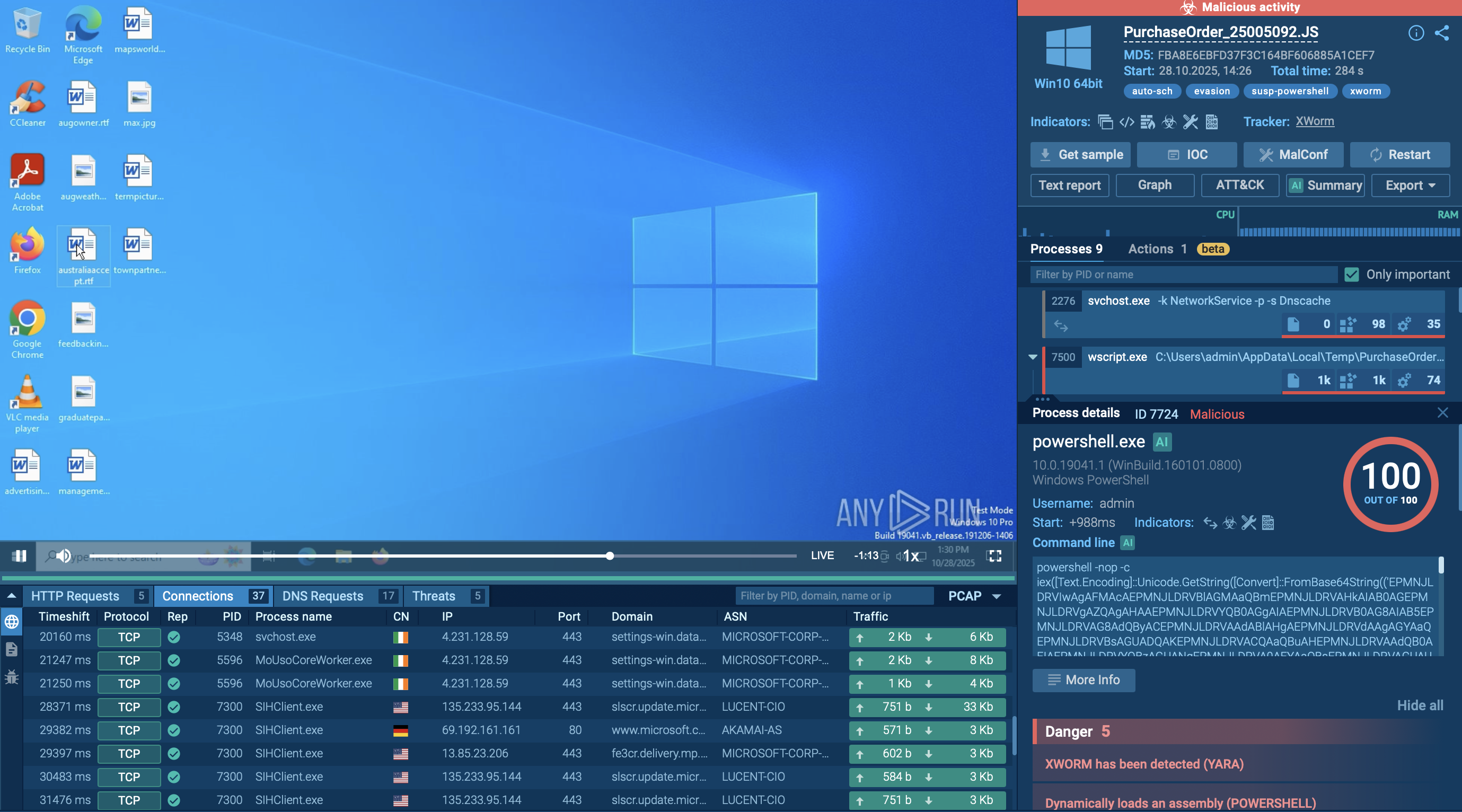1462x812 pixels.
Task: Collapse the wscript.exe process tree
Action: click(x=1033, y=357)
